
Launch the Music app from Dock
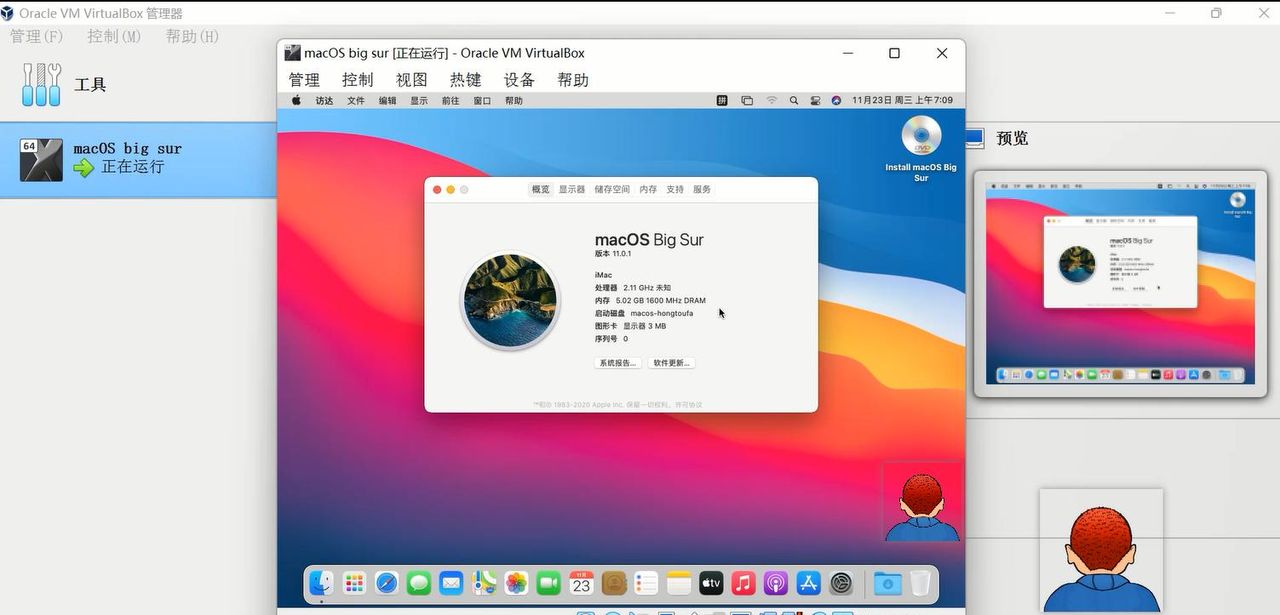tap(743, 583)
